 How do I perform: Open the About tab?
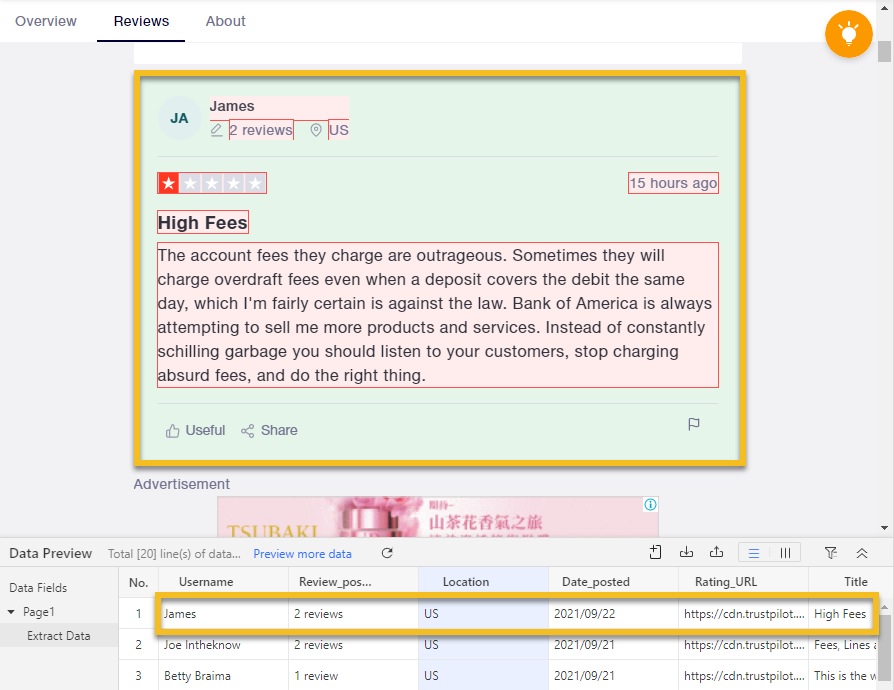point(225,21)
